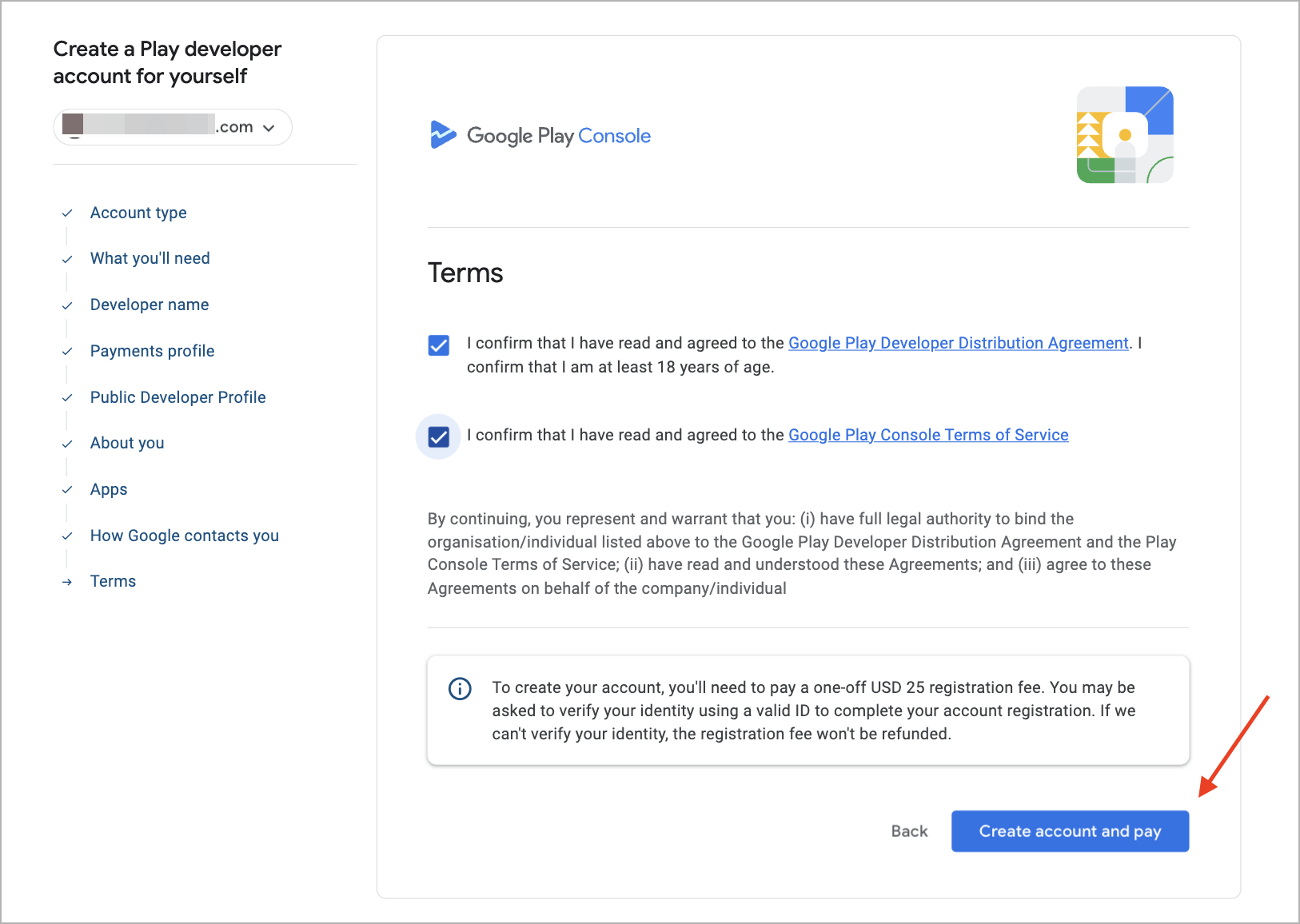
Task: Click the Google Play Console logo icon
Action: click(443, 135)
